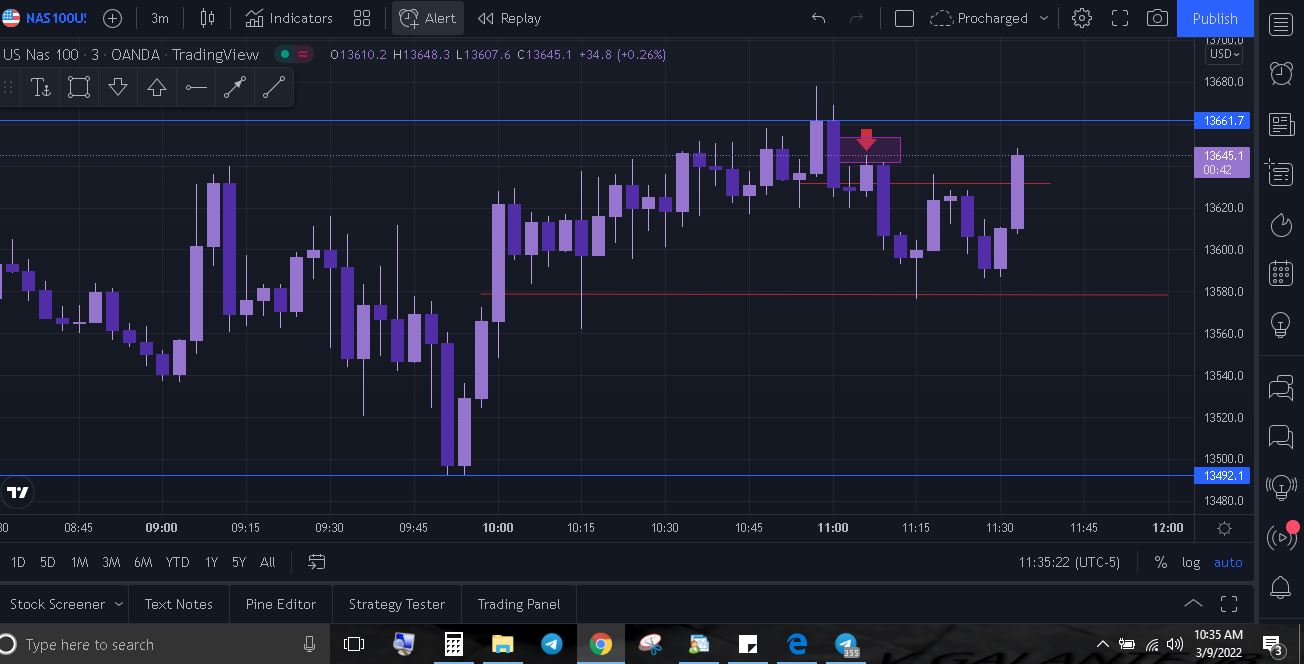The image size is (1304, 664).
Task: Open the ideas stream broadcast-bulb icon
Action: pos(1281,487)
